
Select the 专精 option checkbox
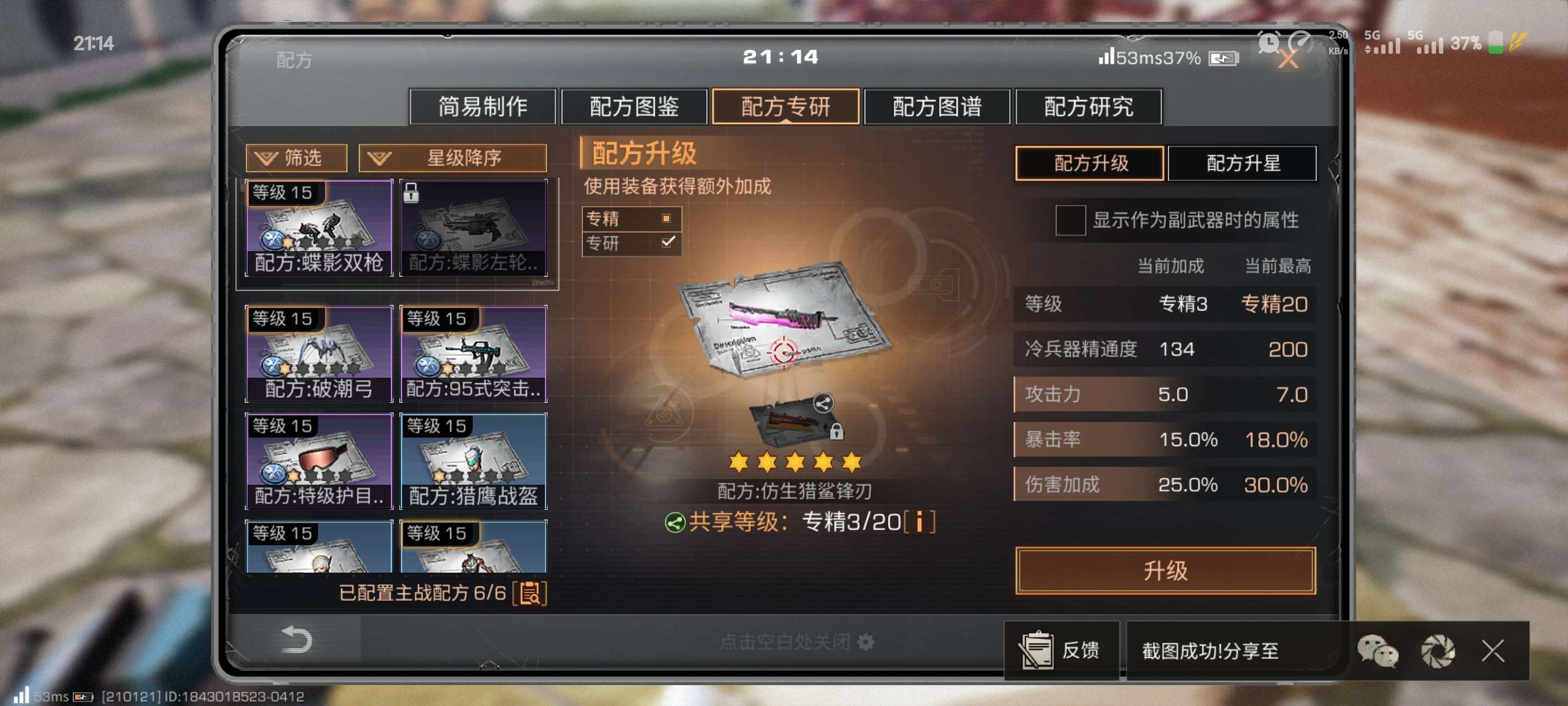point(666,218)
